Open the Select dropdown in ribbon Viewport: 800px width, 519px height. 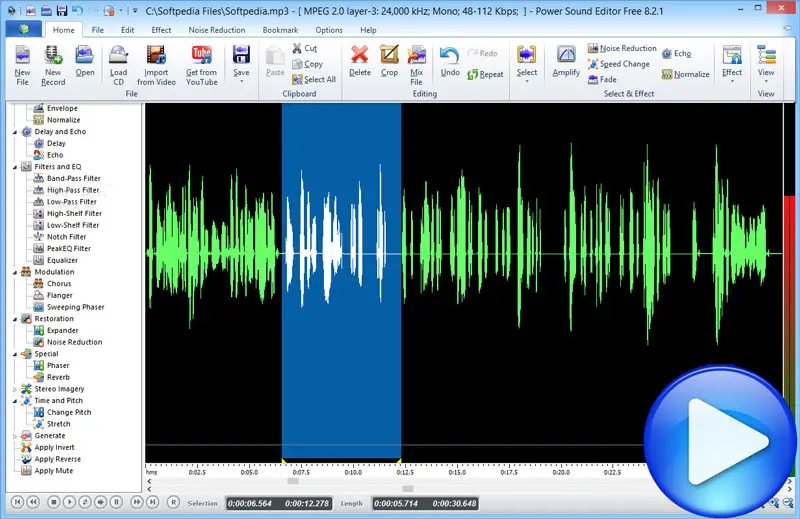[526, 82]
